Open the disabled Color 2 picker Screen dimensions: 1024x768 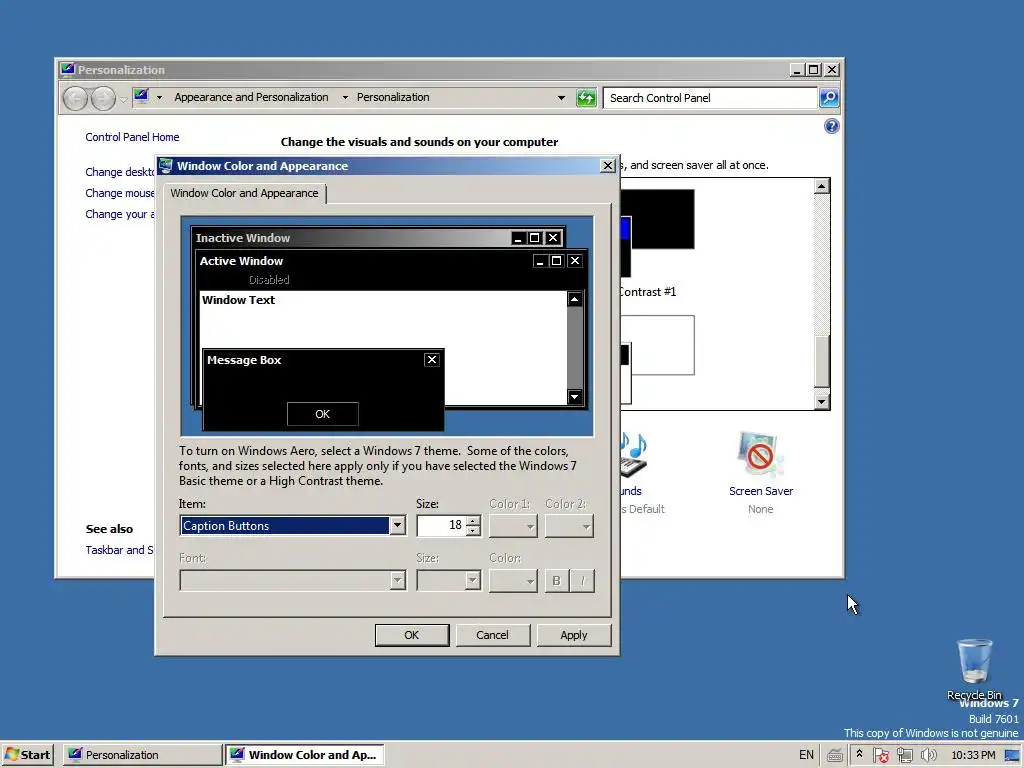click(569, 526)
